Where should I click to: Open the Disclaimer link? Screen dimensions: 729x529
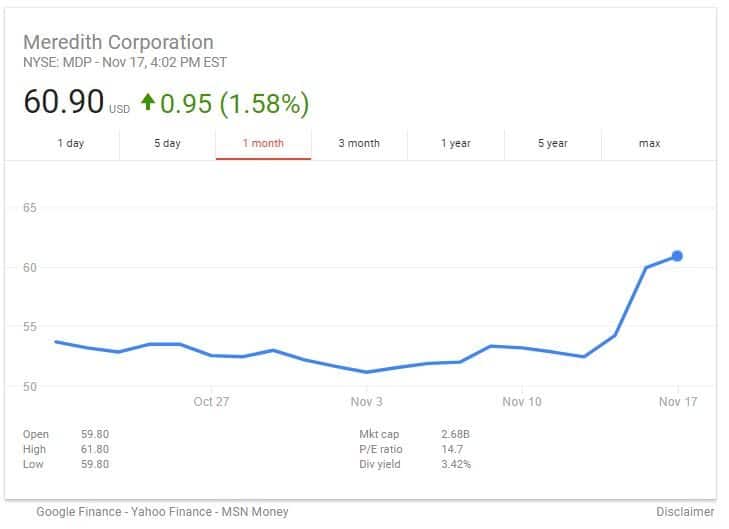[x=685, y=512]
